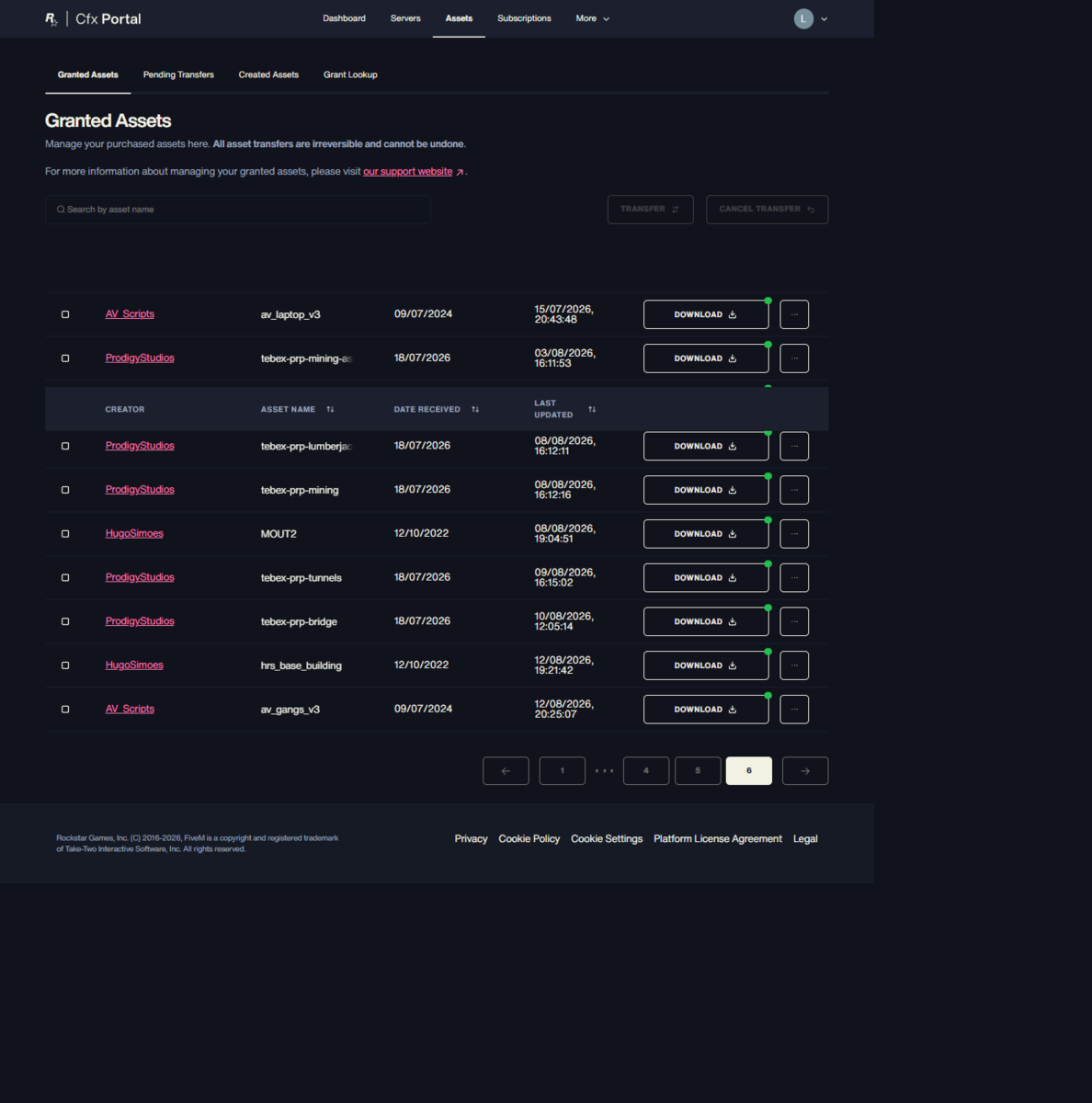Open the Assets navigation item
The image size is (1092, 1103).
pyautogui.click(x=459, y=18)
